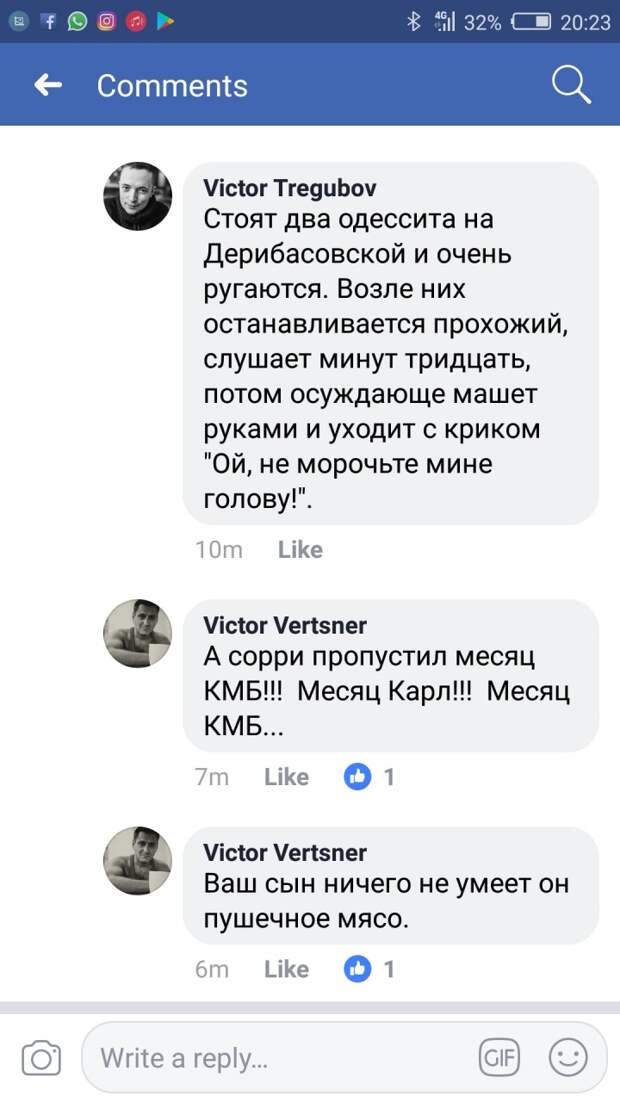Tap the like reaction icon on КМБ comment
This screenshot has width=620, height=1102.
pos(358,776)
